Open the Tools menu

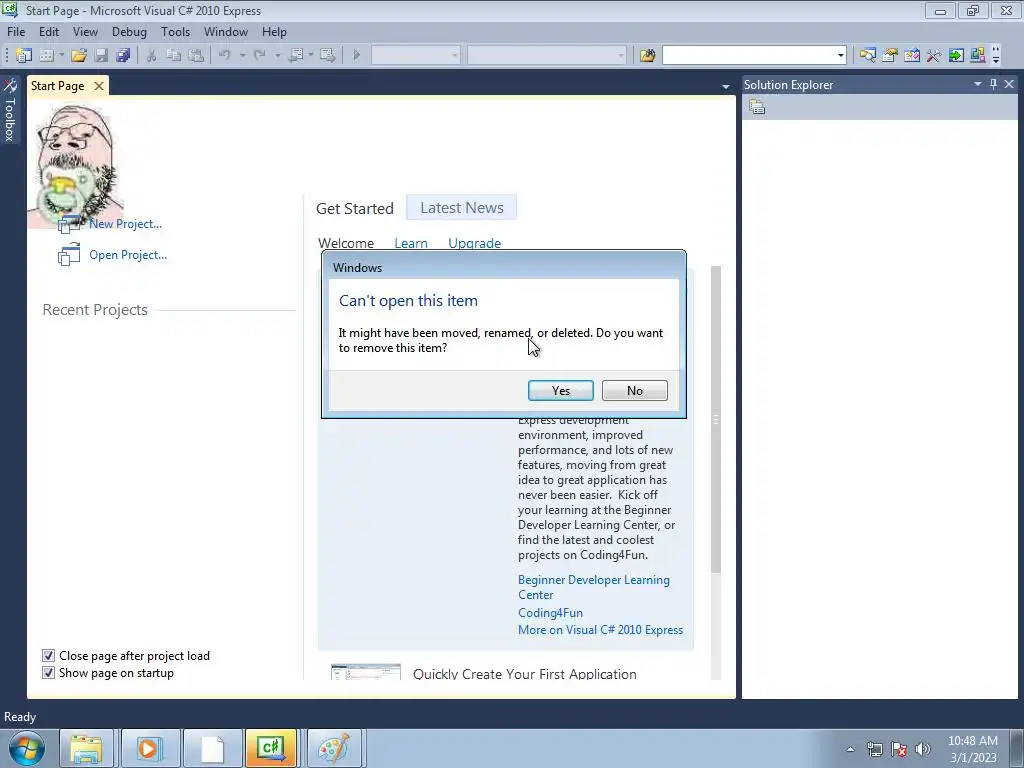176,32
